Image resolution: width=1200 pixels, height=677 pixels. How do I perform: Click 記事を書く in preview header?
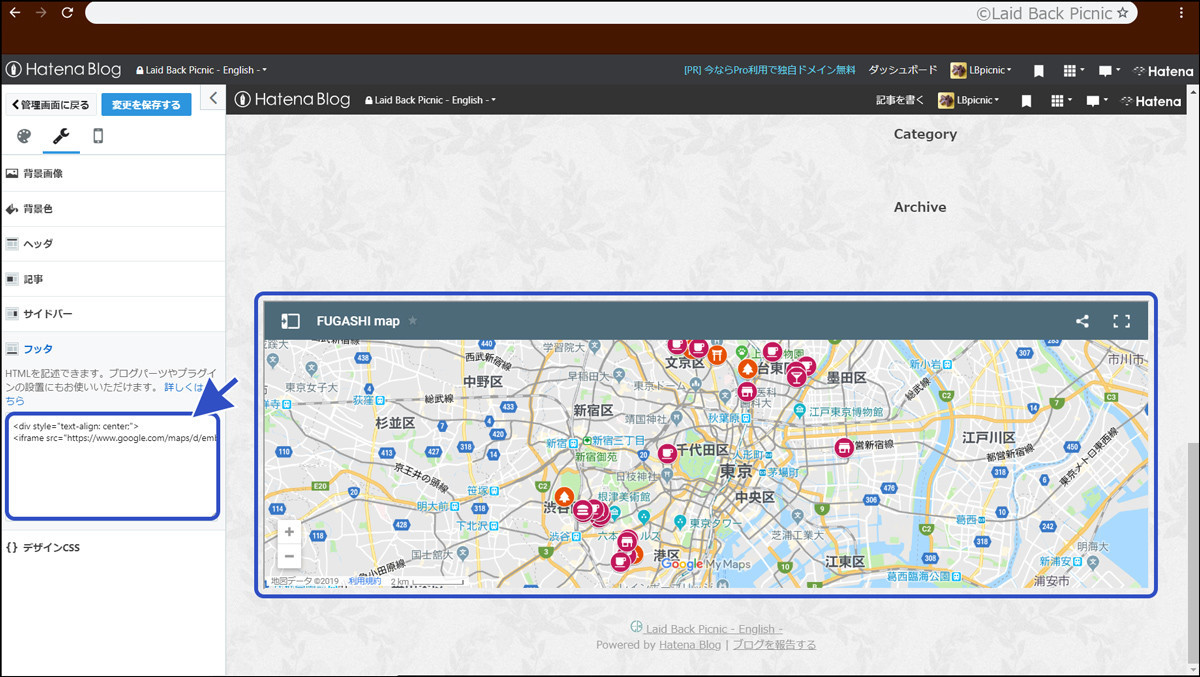point(899,100)
